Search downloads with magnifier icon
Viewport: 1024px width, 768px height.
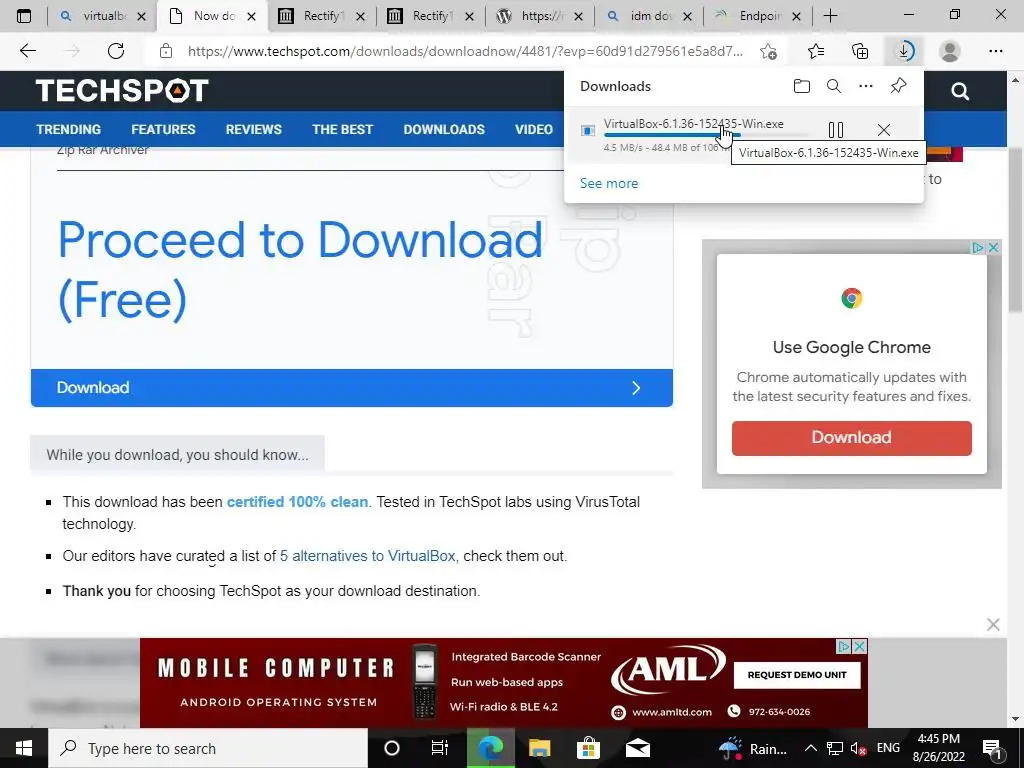[834, 86]
